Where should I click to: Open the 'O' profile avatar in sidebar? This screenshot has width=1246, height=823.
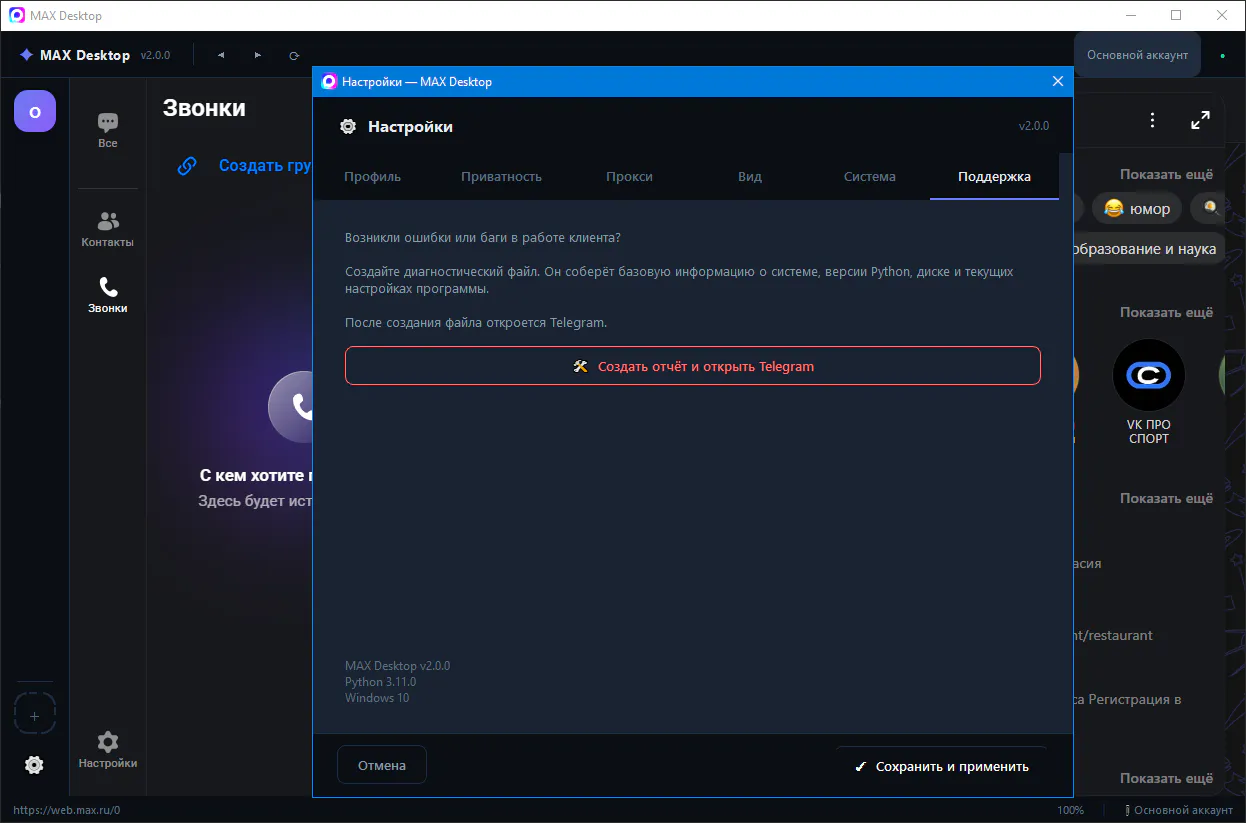tap(35, 111)
